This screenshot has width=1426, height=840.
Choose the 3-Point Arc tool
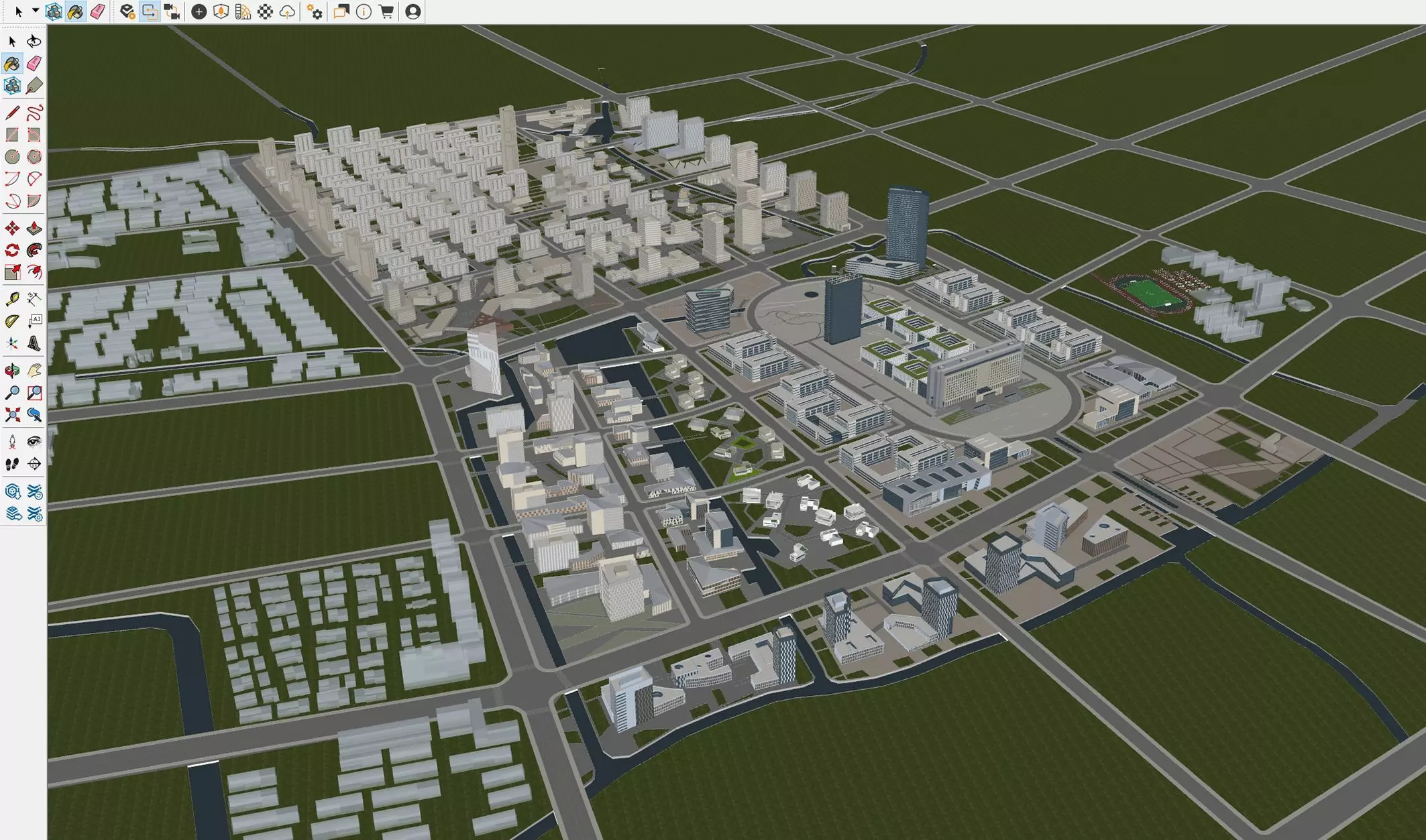point(12,201)
